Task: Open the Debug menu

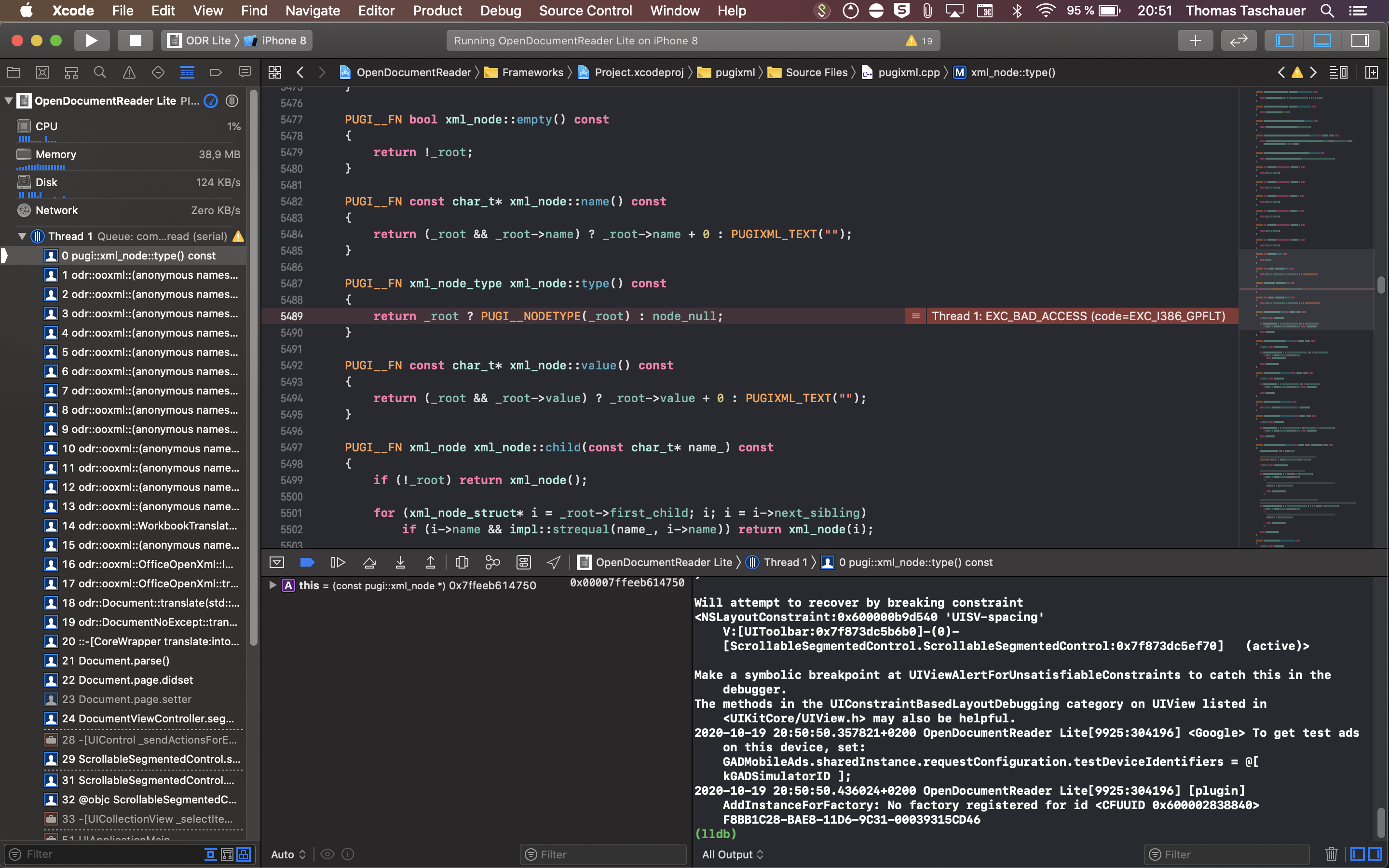Action: coord(501,10)
